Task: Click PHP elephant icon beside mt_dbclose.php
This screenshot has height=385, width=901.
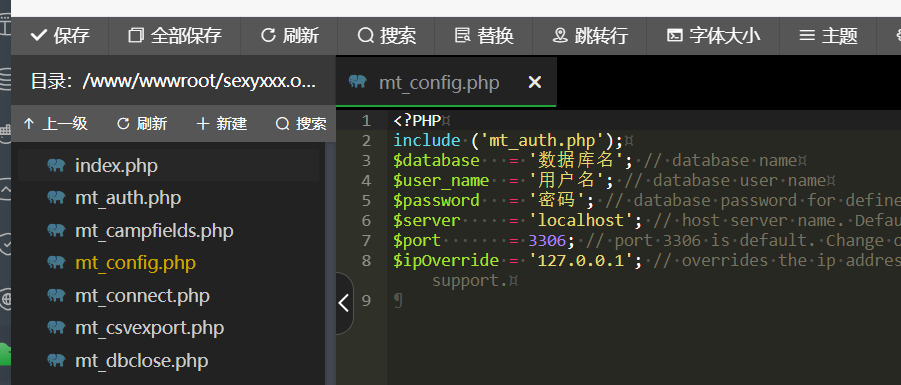Action: click(x=56, y=360)
